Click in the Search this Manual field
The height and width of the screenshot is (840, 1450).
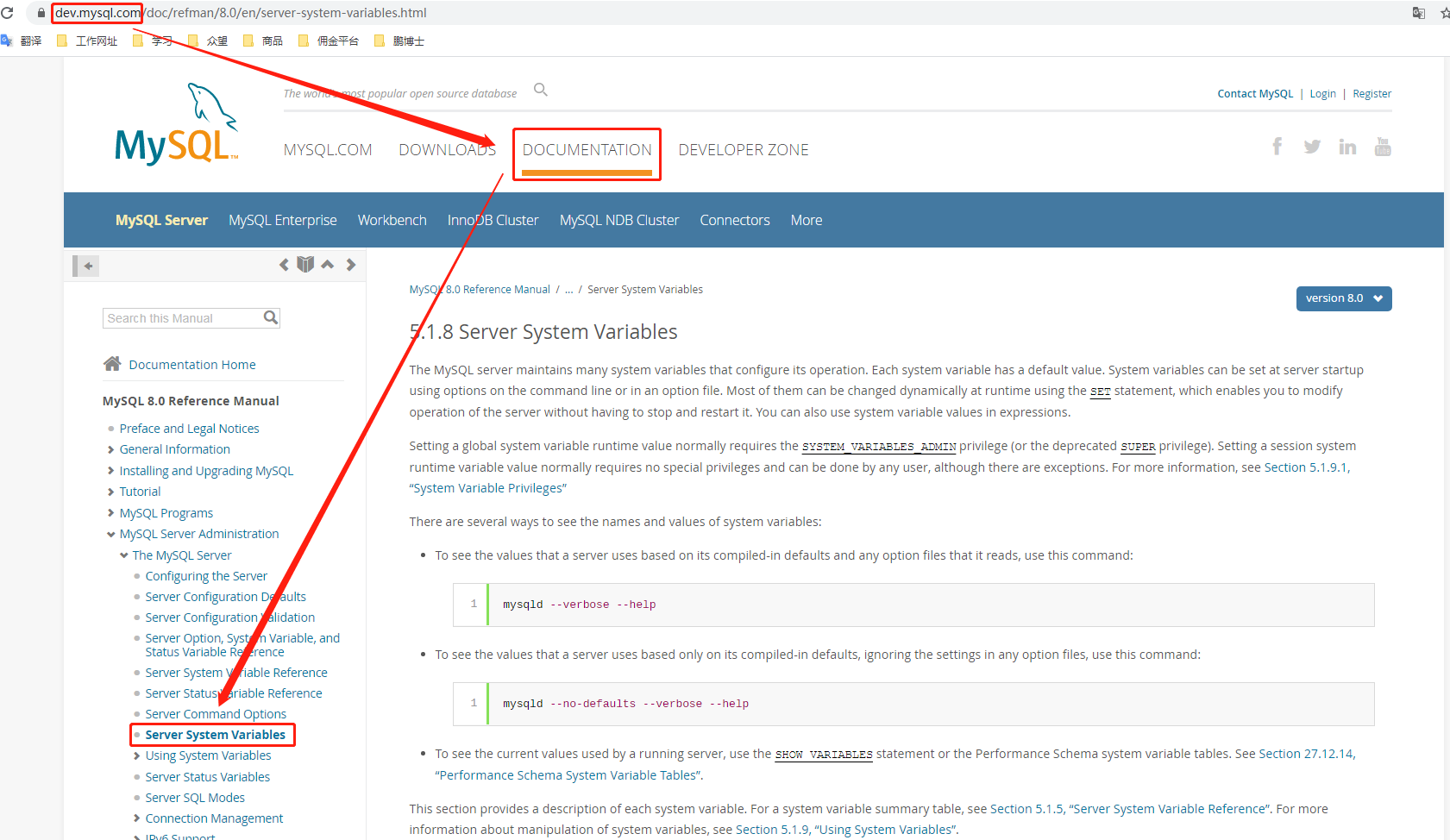182,318
